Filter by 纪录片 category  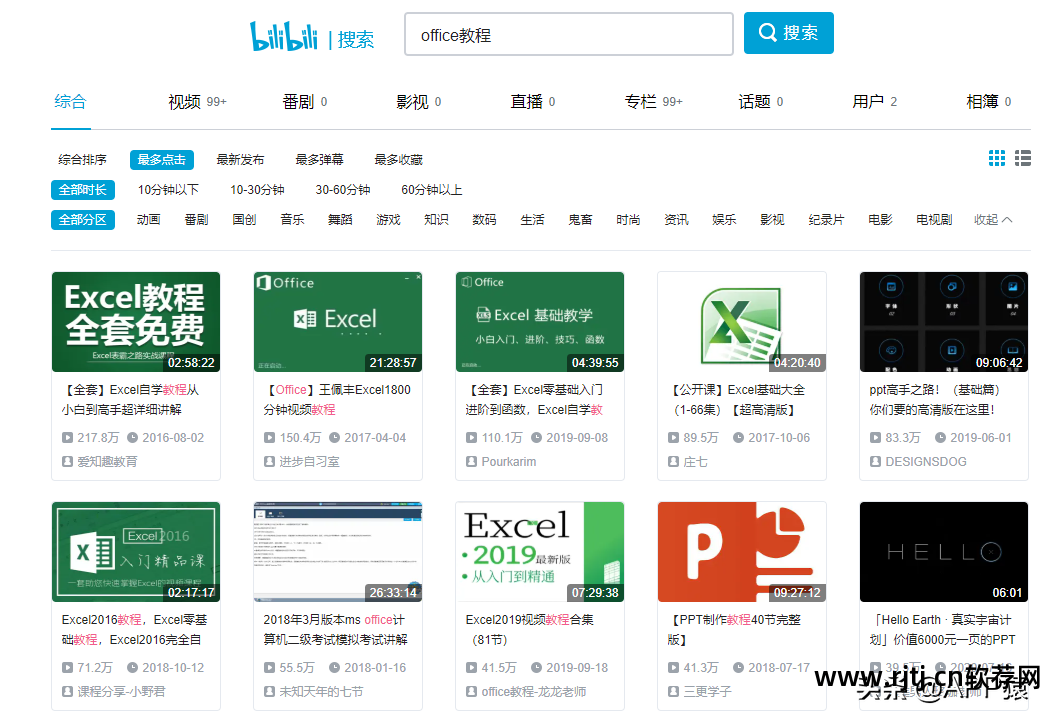[826, 220]
